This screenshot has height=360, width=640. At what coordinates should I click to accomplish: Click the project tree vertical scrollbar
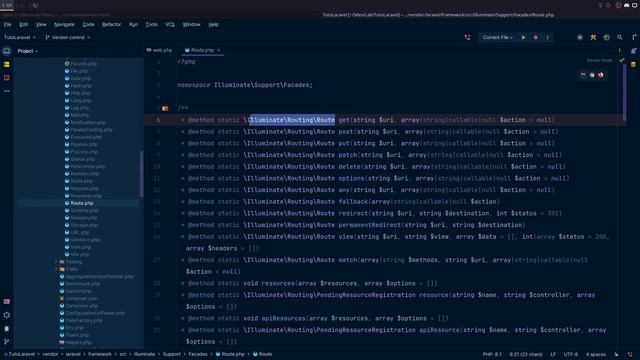click(x=142, y=174)
